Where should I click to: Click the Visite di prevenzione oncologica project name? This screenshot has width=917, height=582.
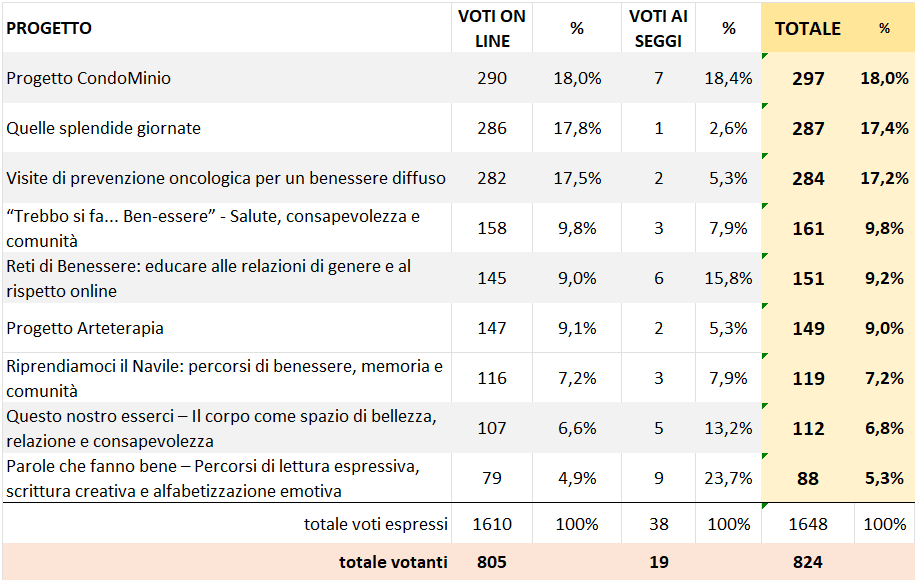pos(226,178)
